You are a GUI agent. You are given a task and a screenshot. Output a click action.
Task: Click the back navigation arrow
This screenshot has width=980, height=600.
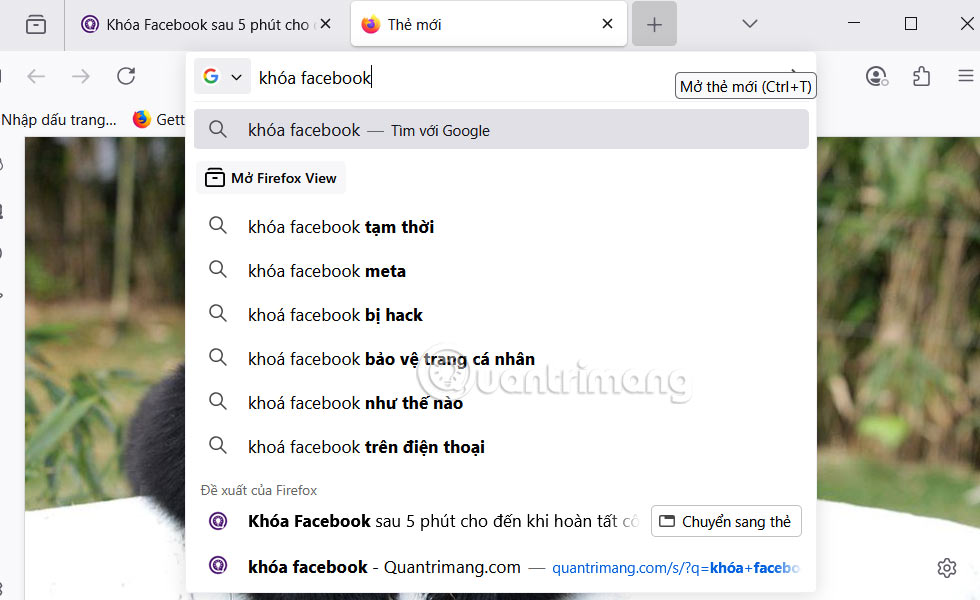click(36, 76)
